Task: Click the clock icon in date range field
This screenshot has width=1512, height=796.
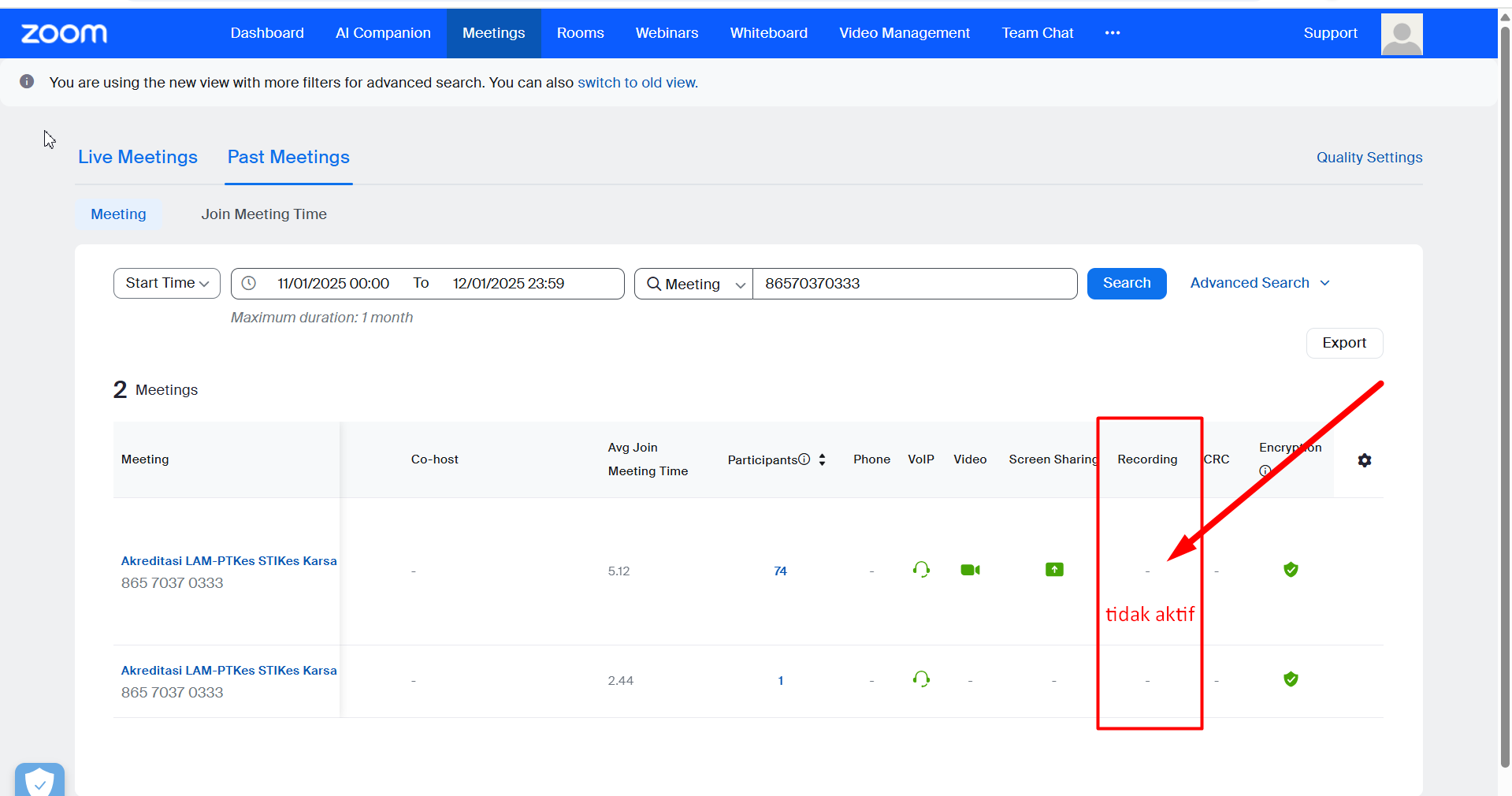Action: pos(249,283)
